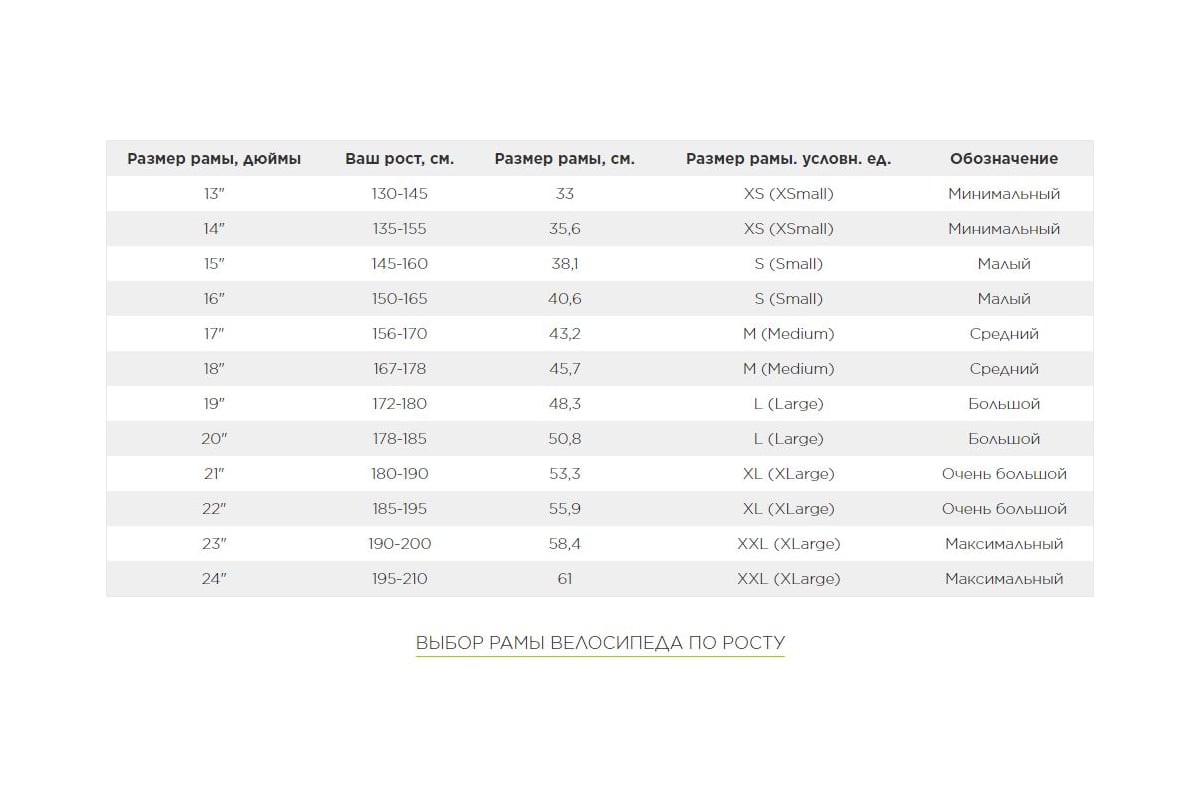Image resolution: width=1200 pixels, height=800 pixels.
Task: Click the 'Размер рамы, см.' header
Action: 564,159
